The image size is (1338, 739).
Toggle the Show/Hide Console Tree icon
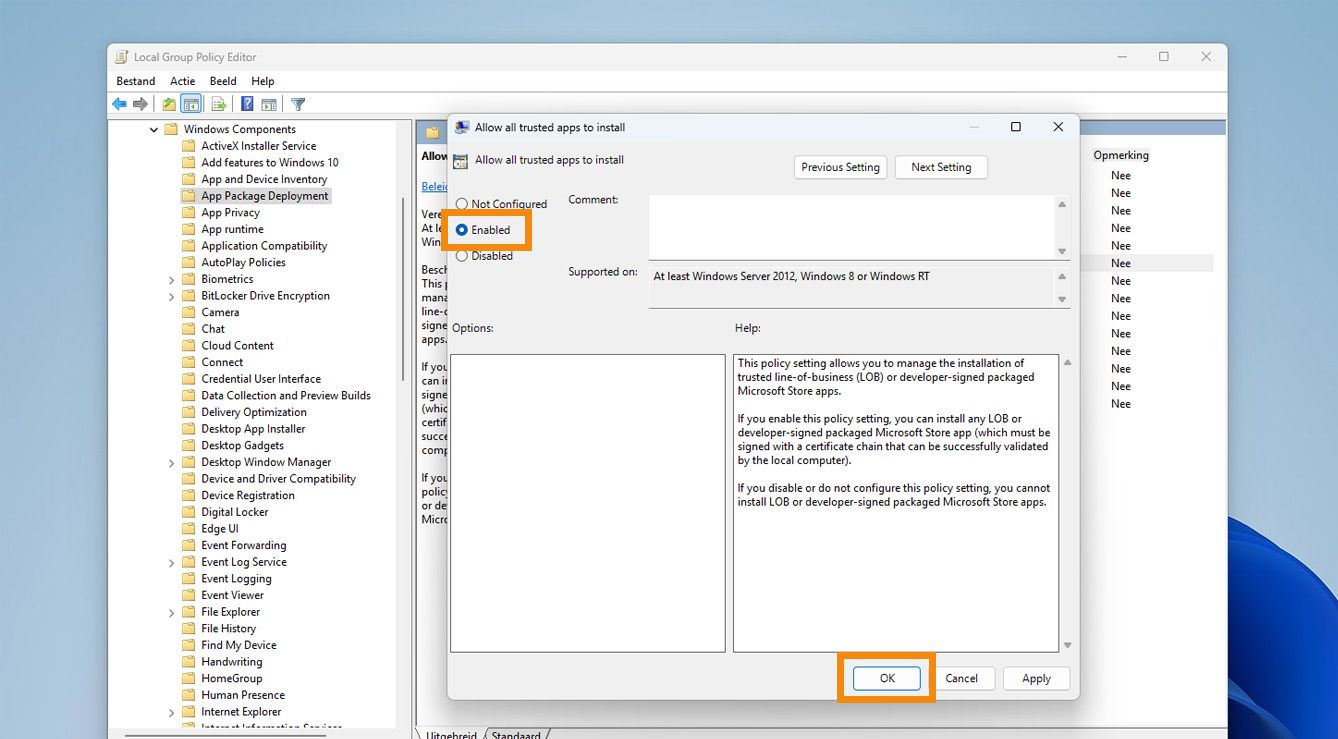[191, 104]
